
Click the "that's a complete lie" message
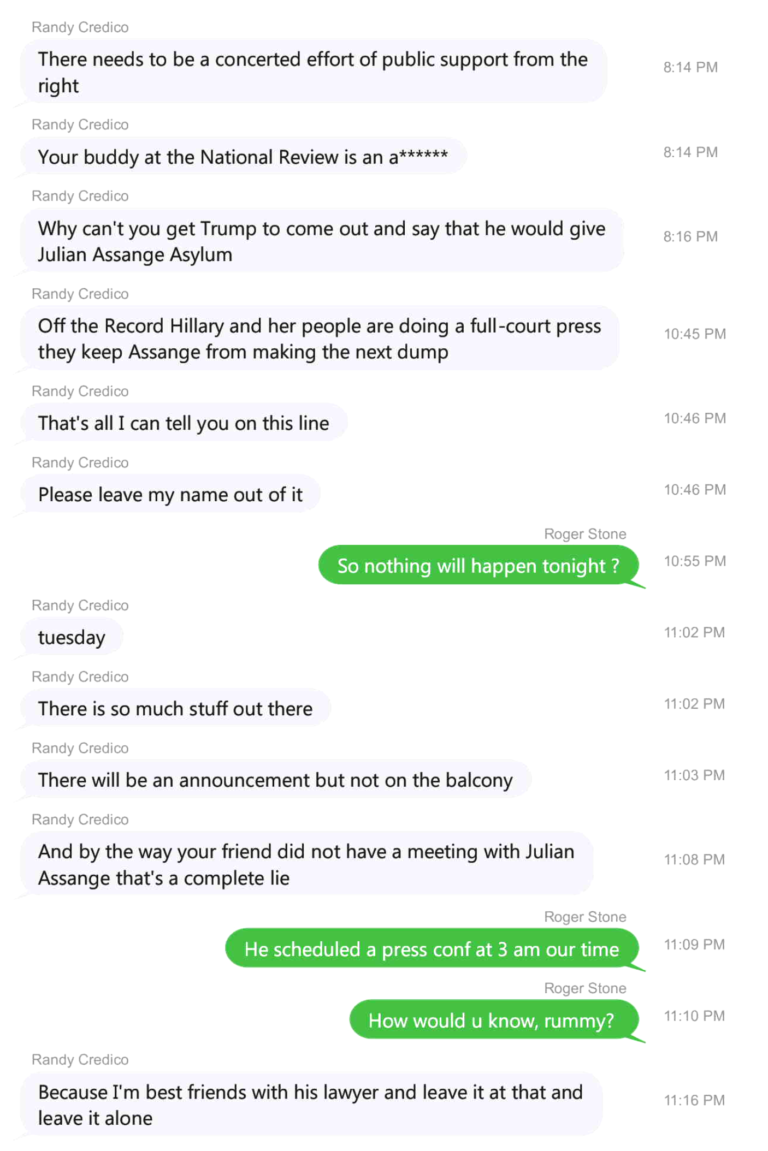click(306, 864)
